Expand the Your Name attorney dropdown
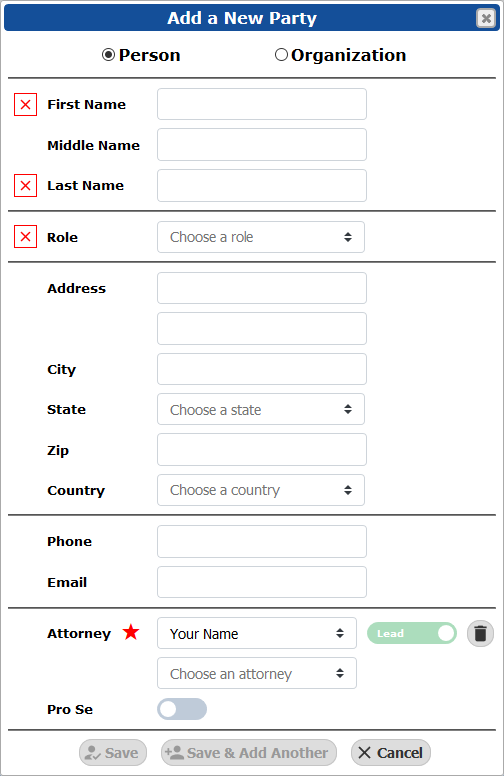 pos(257,633)
